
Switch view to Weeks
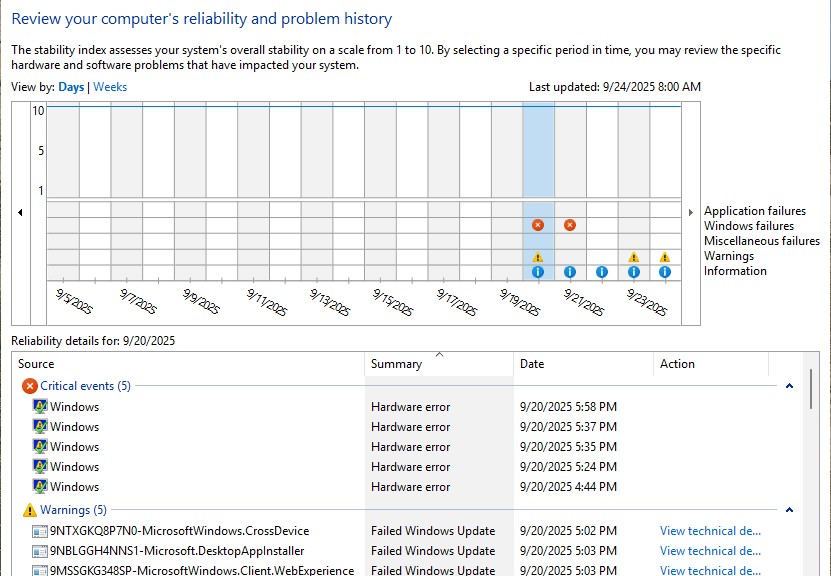tap(110, 87)
